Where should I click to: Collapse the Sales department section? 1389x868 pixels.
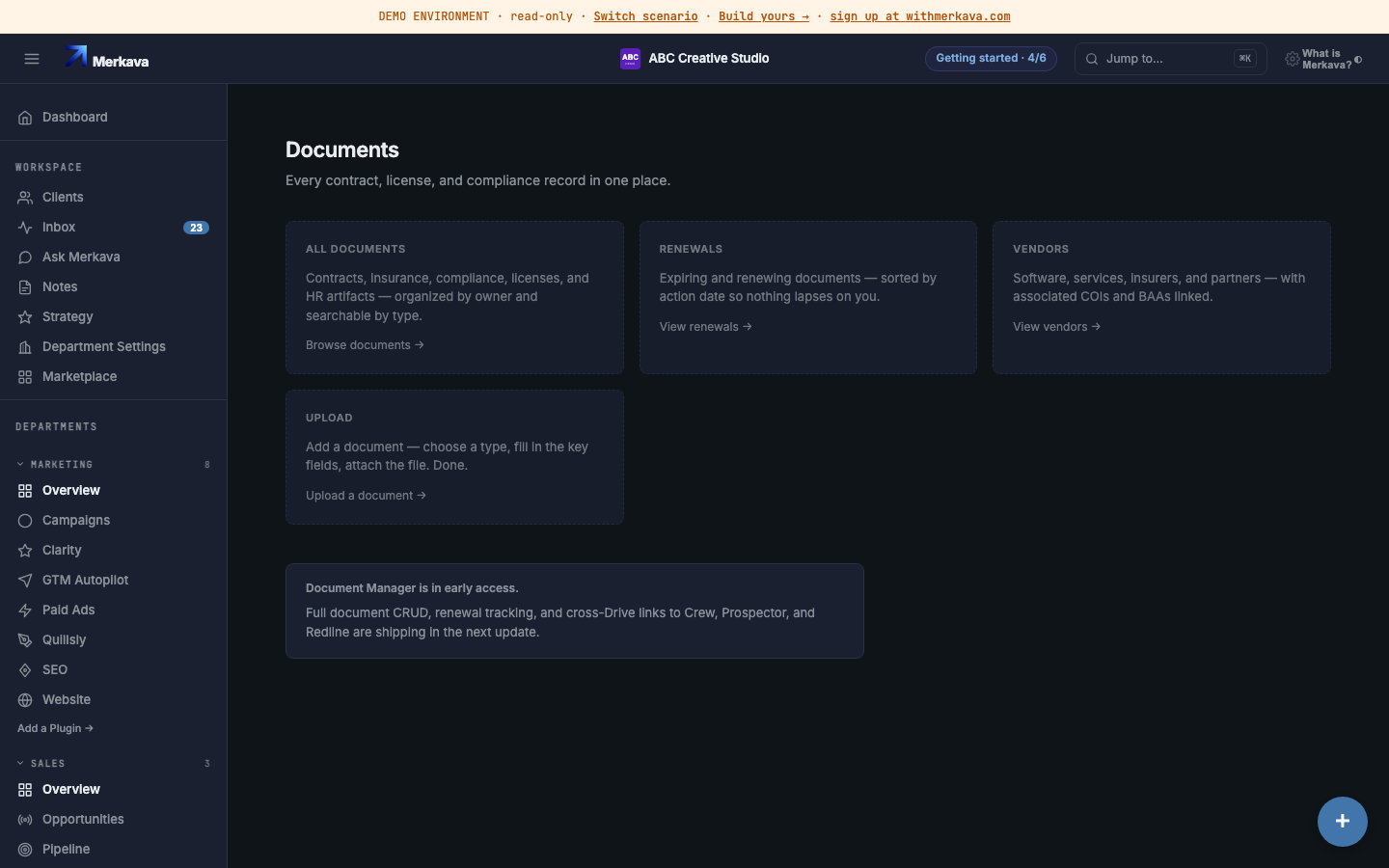[20, 763]
